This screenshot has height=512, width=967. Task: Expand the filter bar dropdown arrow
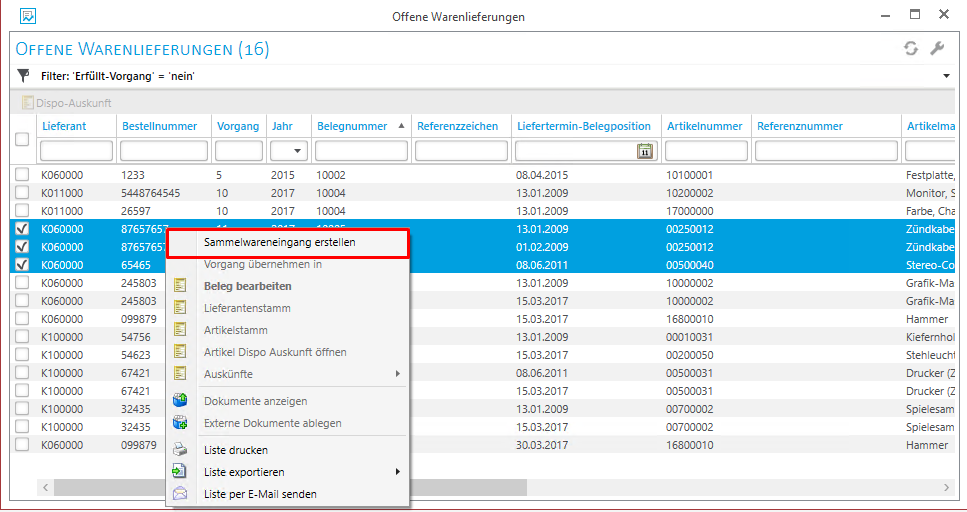coord(946,76)
